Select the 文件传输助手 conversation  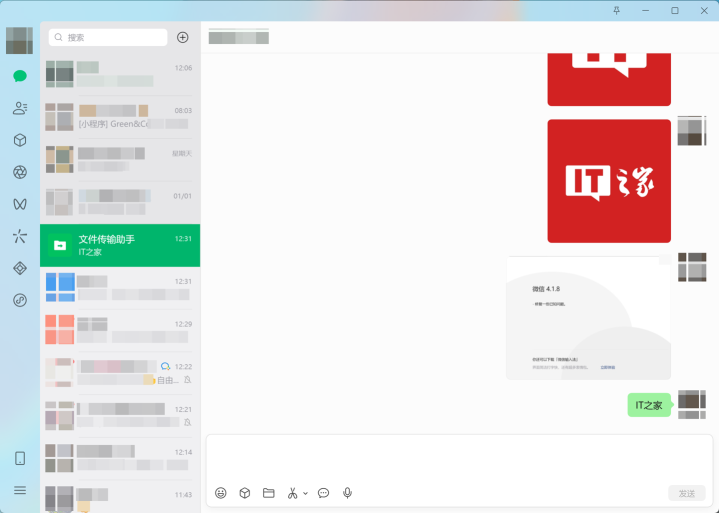(x=120, y=245)
